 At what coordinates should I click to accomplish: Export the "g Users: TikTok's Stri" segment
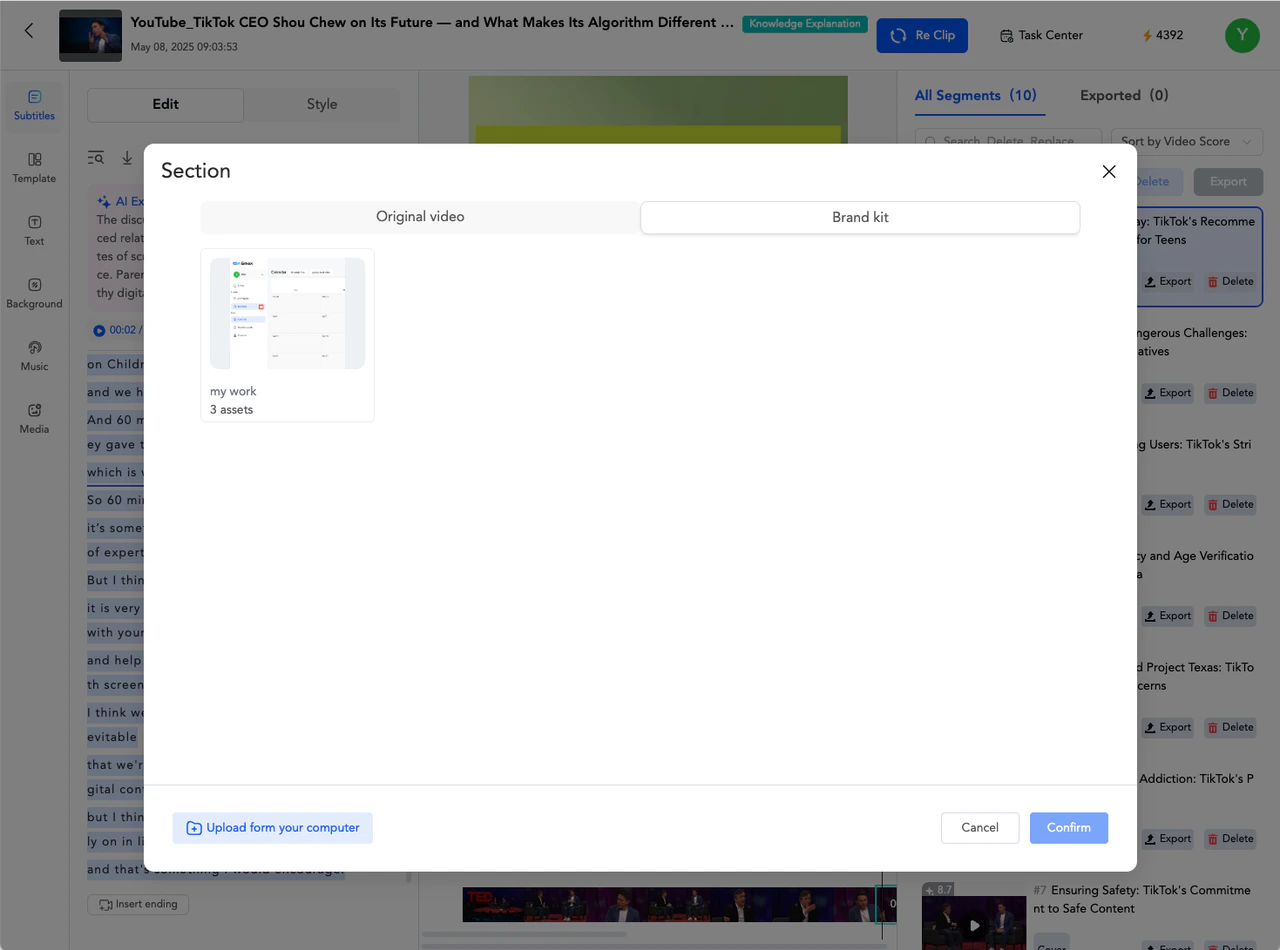click(1168, 505)
